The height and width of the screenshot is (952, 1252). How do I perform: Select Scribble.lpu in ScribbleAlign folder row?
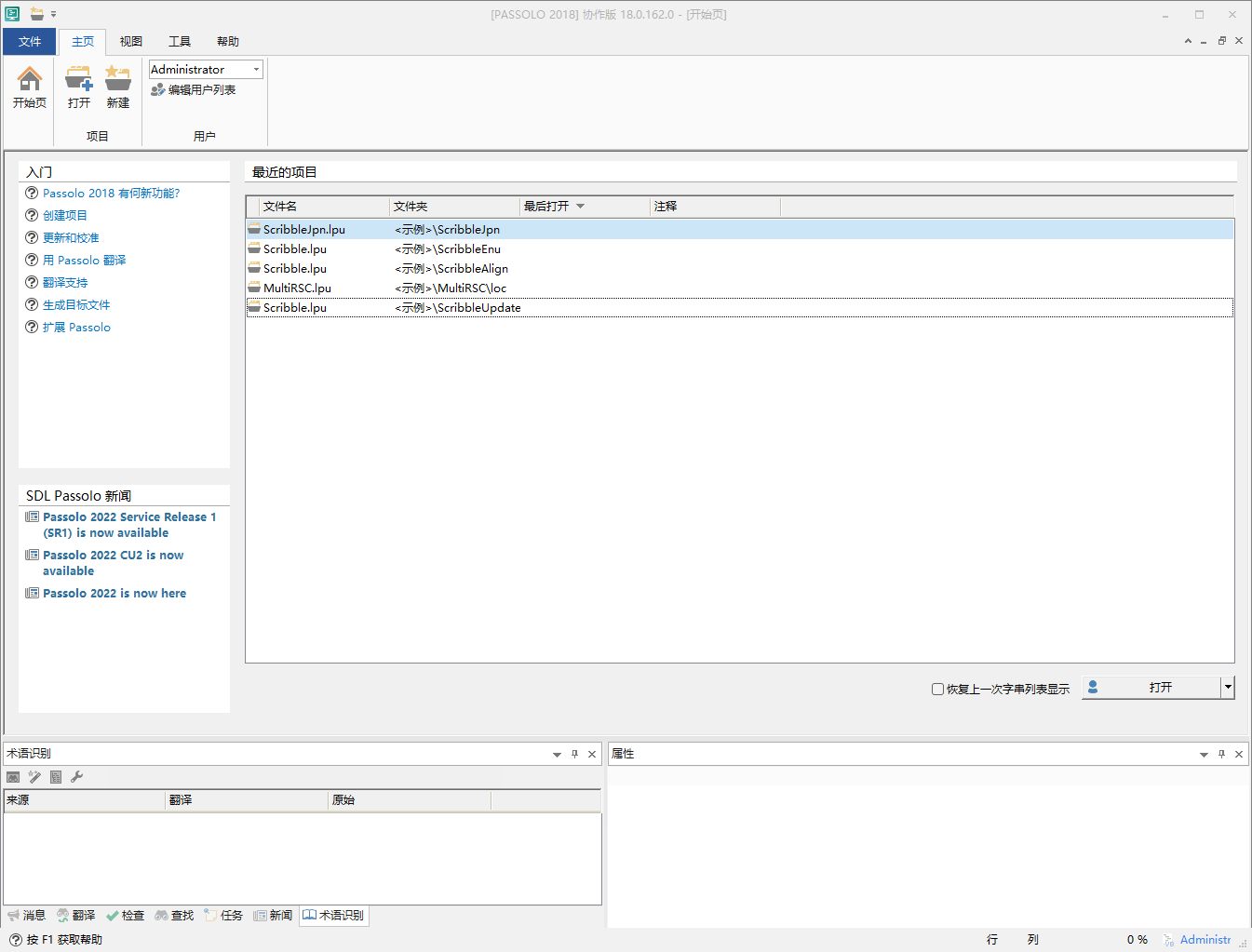[x=740, y=269]
